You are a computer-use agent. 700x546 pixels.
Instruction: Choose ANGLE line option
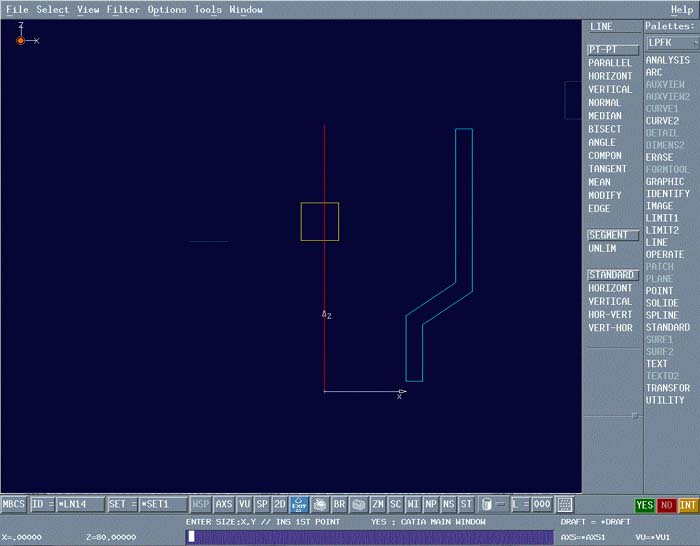[x=602, y=142]
